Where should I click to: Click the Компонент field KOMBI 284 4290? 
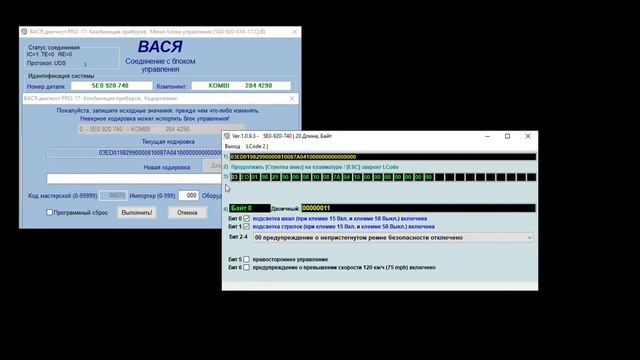click(241, 86)
